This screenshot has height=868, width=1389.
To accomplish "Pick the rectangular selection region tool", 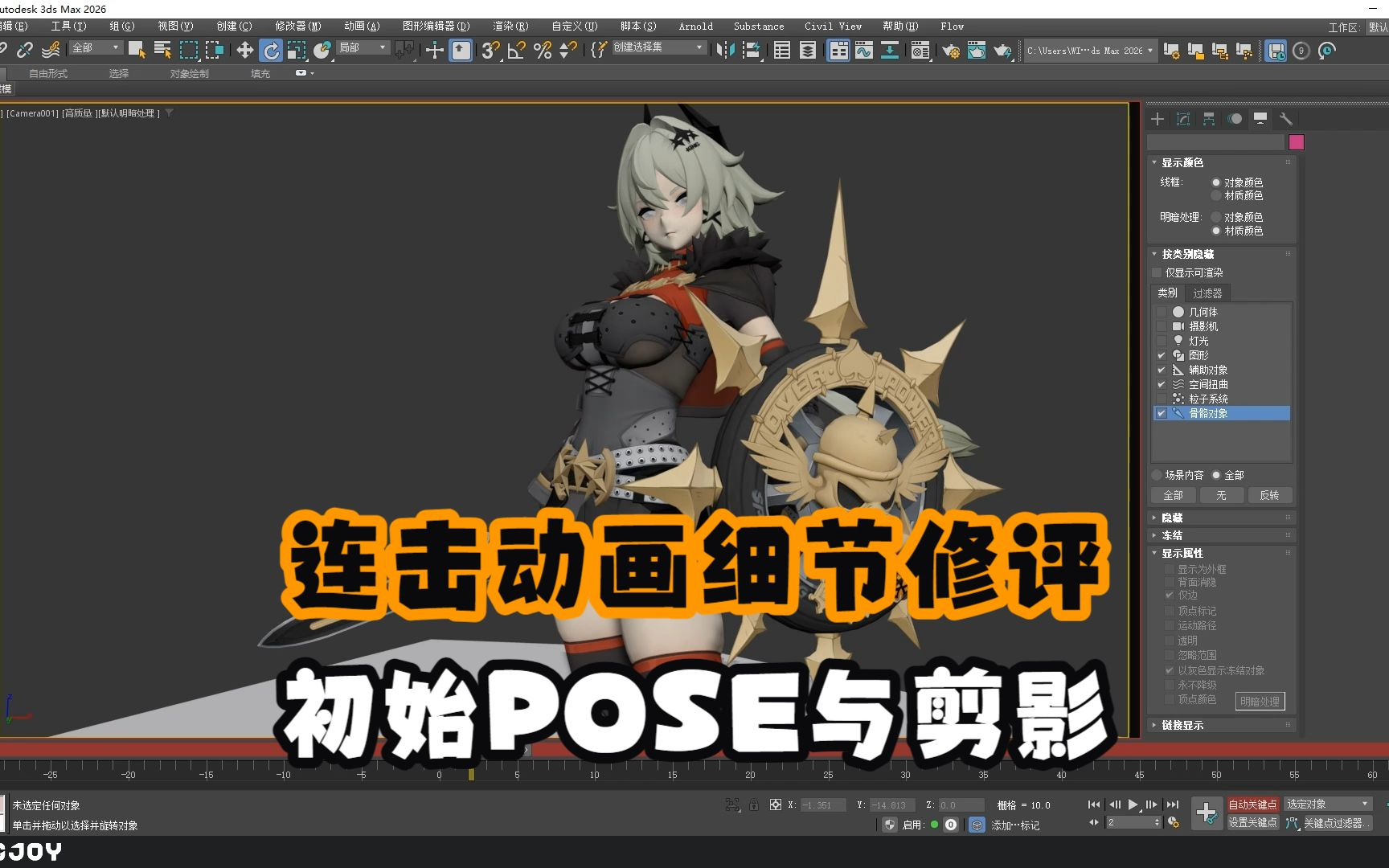I will coord(189,51).
